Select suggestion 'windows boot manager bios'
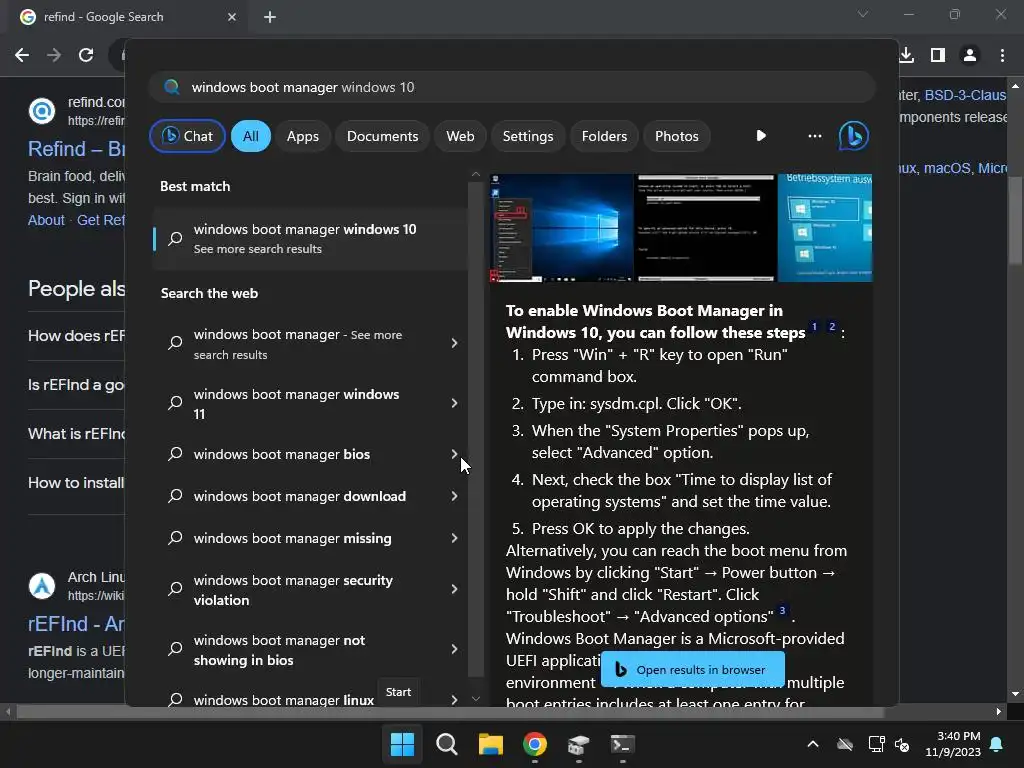1024x768 pixels. point(281,454)
